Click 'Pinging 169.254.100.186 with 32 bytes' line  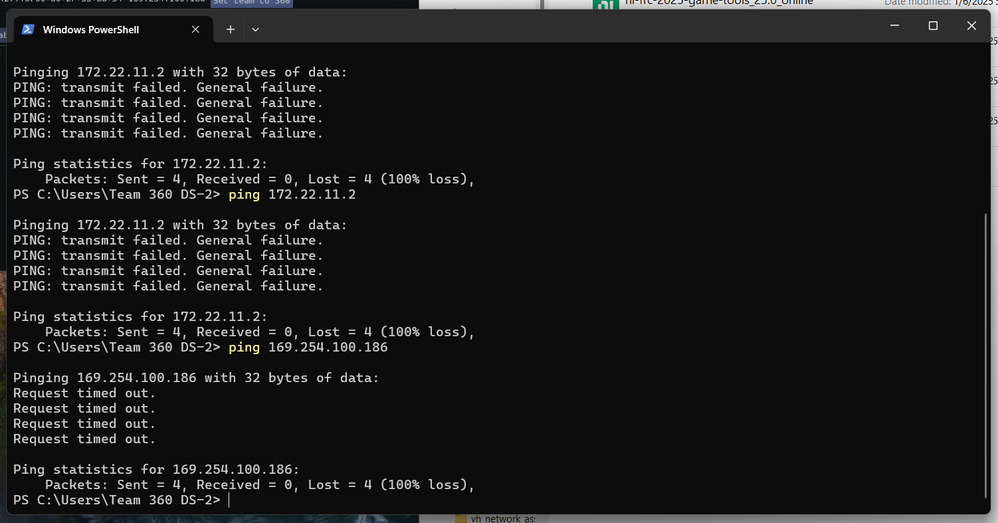click(x=196, y=378)
